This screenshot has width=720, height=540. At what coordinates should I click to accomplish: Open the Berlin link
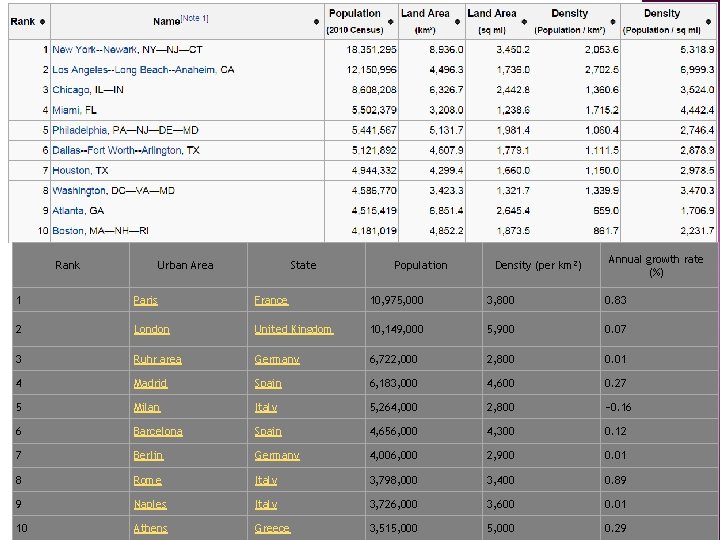pos(148,456)
